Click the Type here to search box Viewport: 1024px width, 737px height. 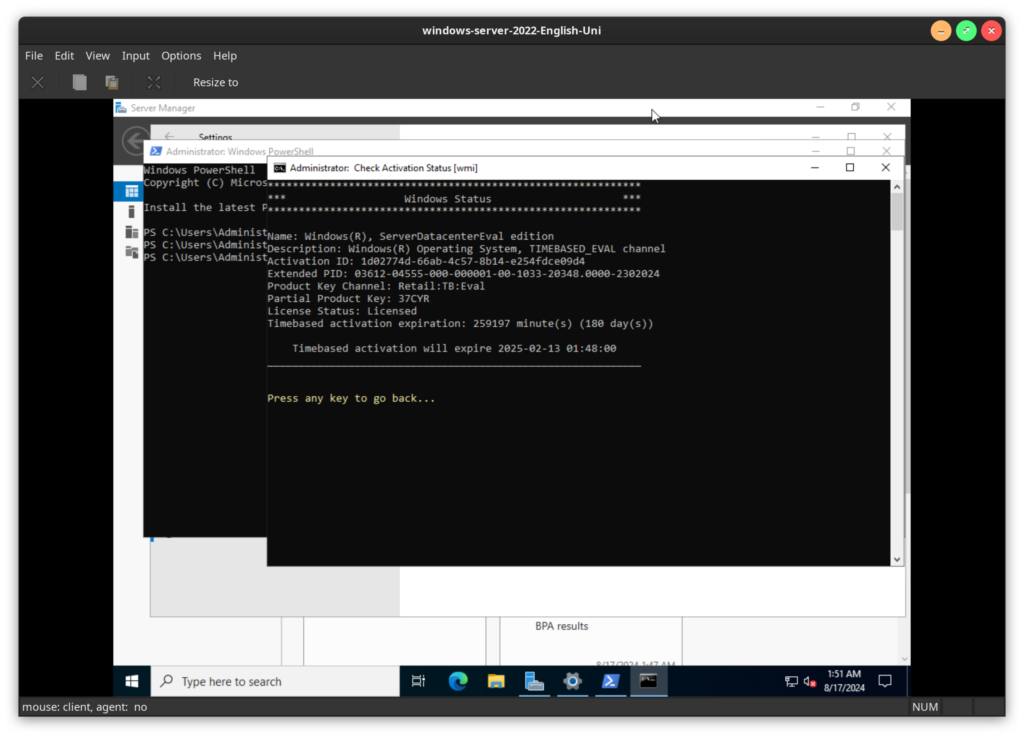click(x=275, y=682)
